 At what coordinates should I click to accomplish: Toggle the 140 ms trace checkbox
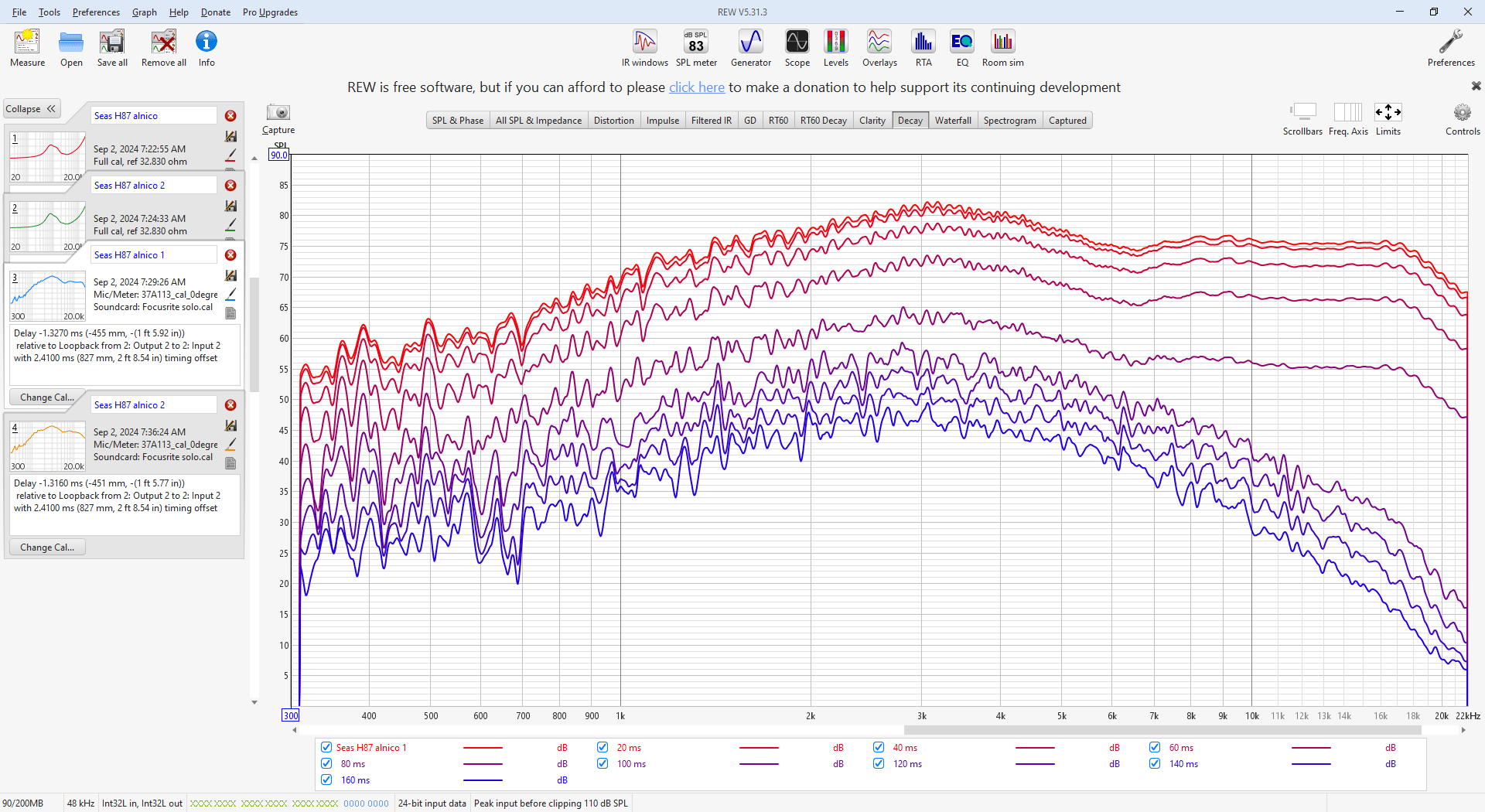pyautogui.click(x=1155, y=763)
